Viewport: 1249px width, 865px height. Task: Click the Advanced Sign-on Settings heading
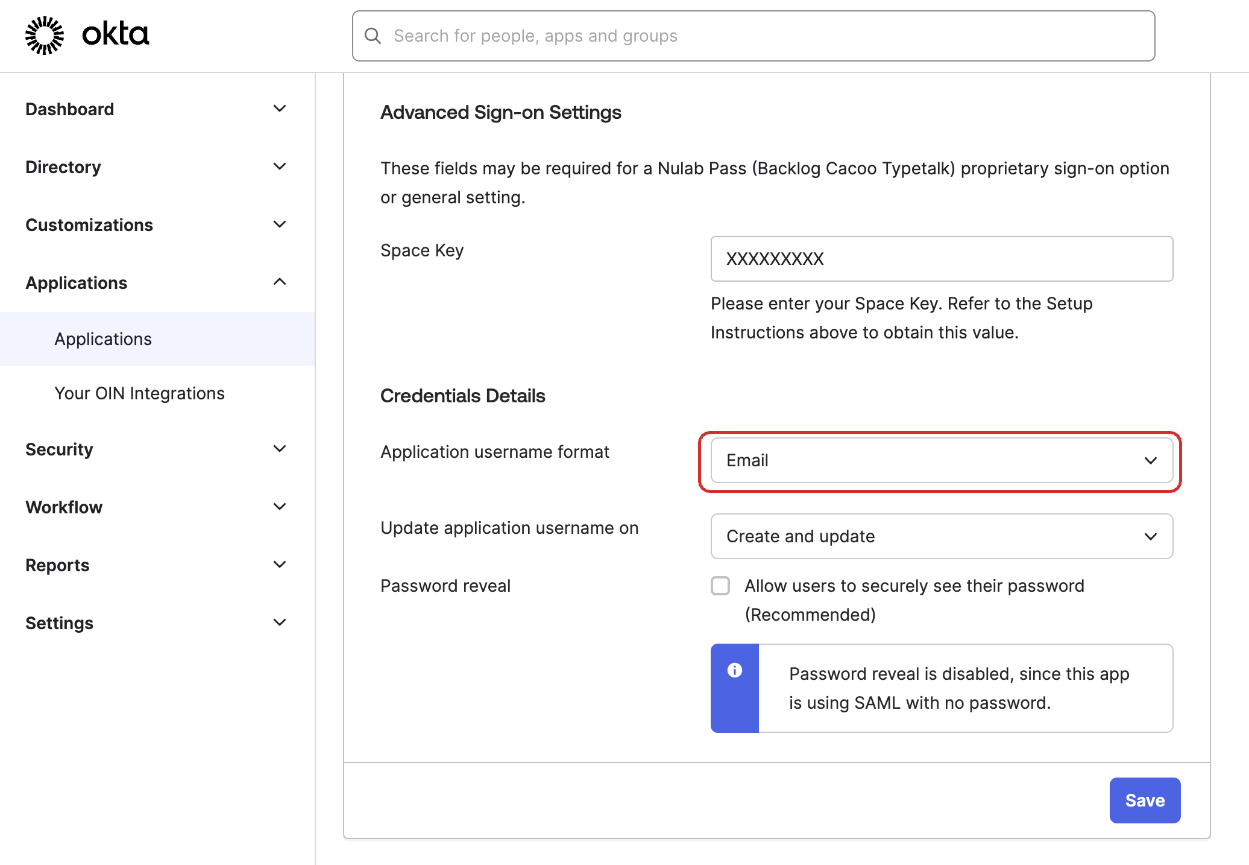pos(501,113)
